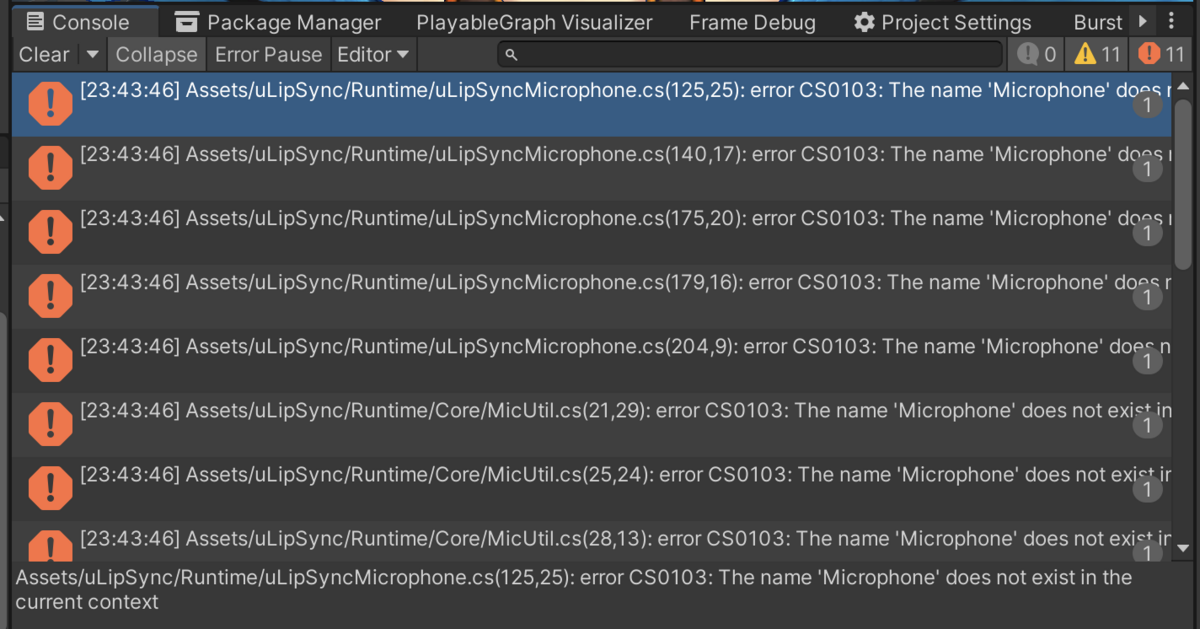The image size is (1200, 629).
Task: Click inside the console search field
Action: pos(700,54)
